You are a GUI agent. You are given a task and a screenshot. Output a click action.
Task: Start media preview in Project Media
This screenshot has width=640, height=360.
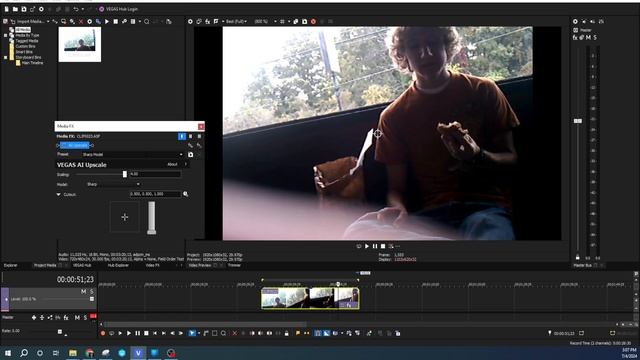(107, 21)
